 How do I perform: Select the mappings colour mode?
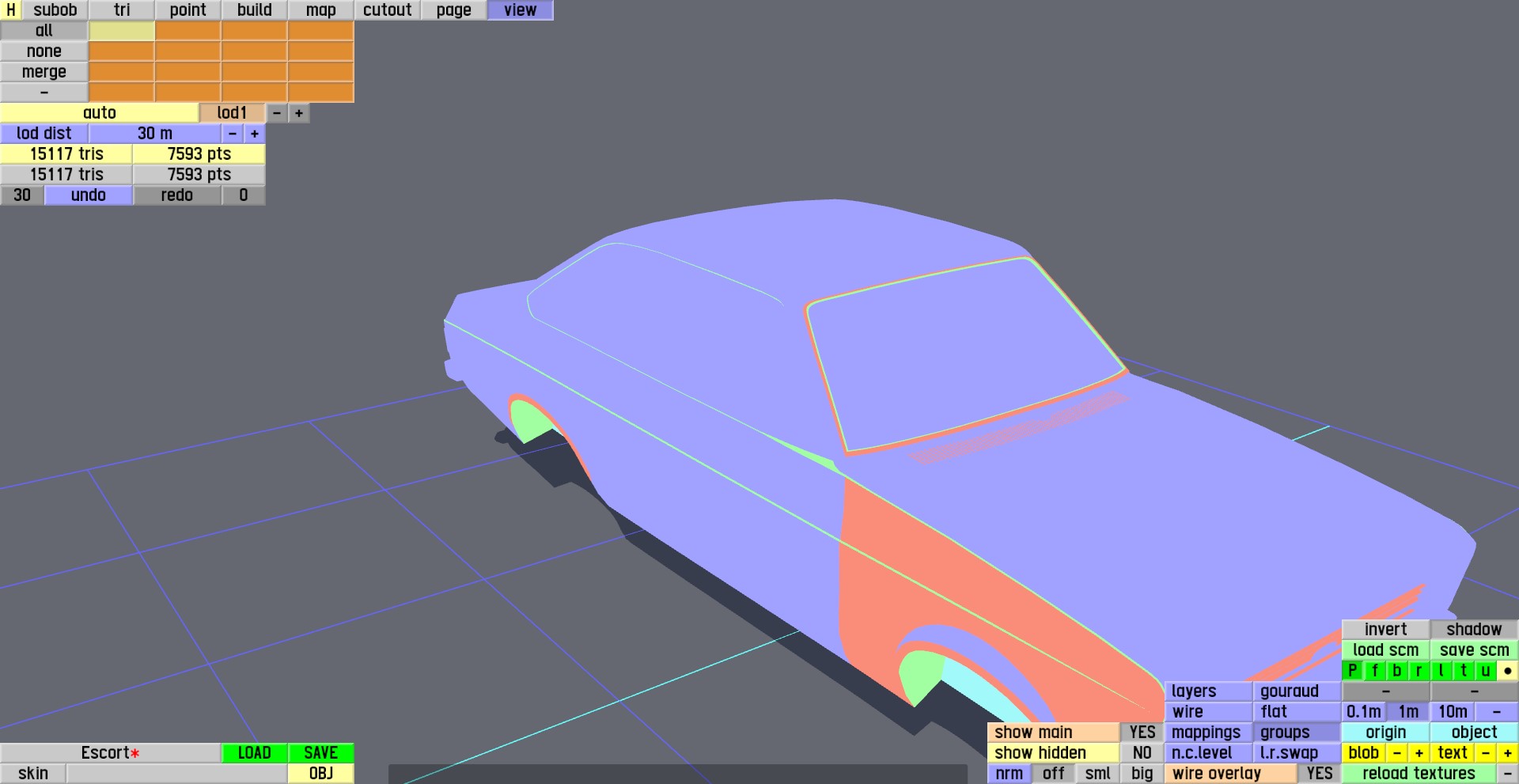tap(1209, 733)
